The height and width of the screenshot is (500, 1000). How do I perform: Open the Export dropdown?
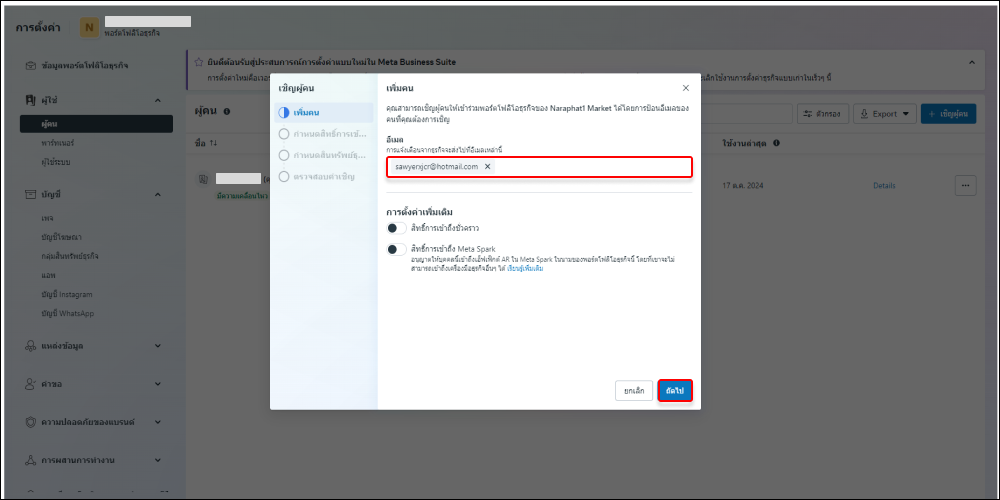click(885, 114)
